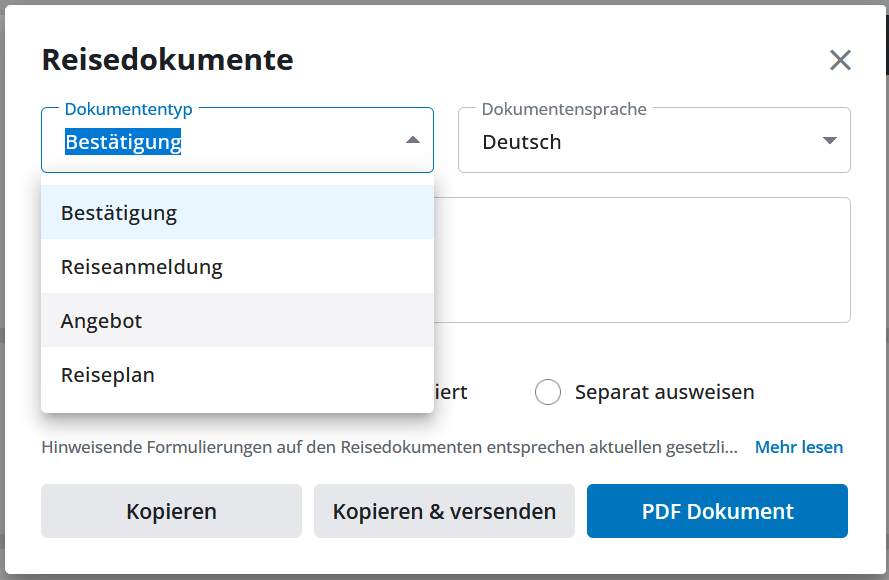Click the Dokumententyp field label
The width and height of the screenshot is (889, 580).
128,109
